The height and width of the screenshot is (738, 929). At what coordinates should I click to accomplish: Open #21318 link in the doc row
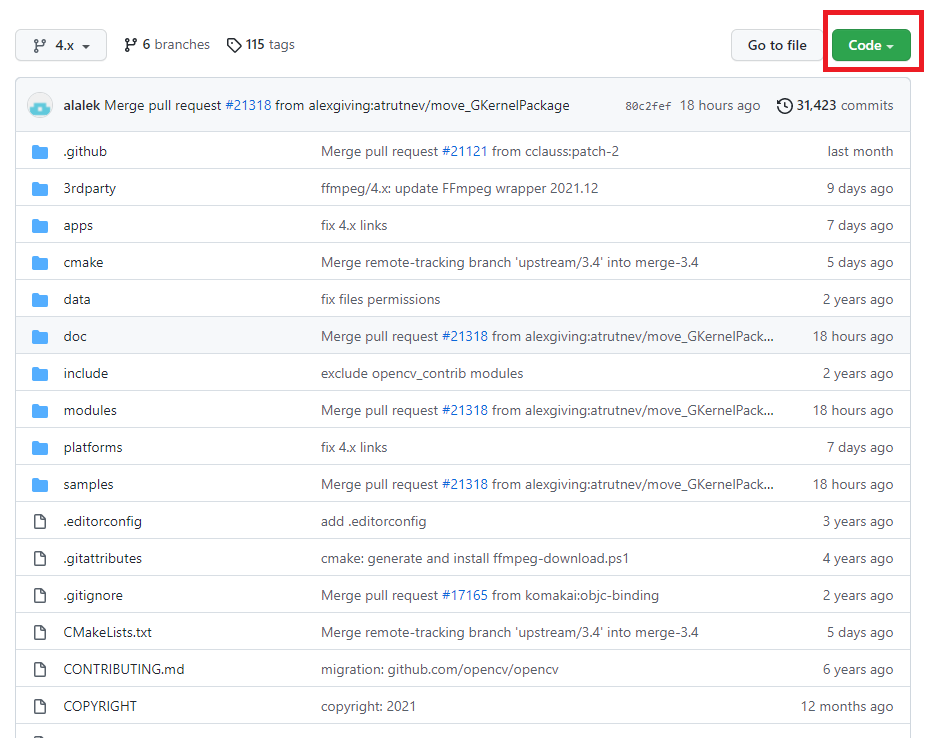tap(464, 336)
